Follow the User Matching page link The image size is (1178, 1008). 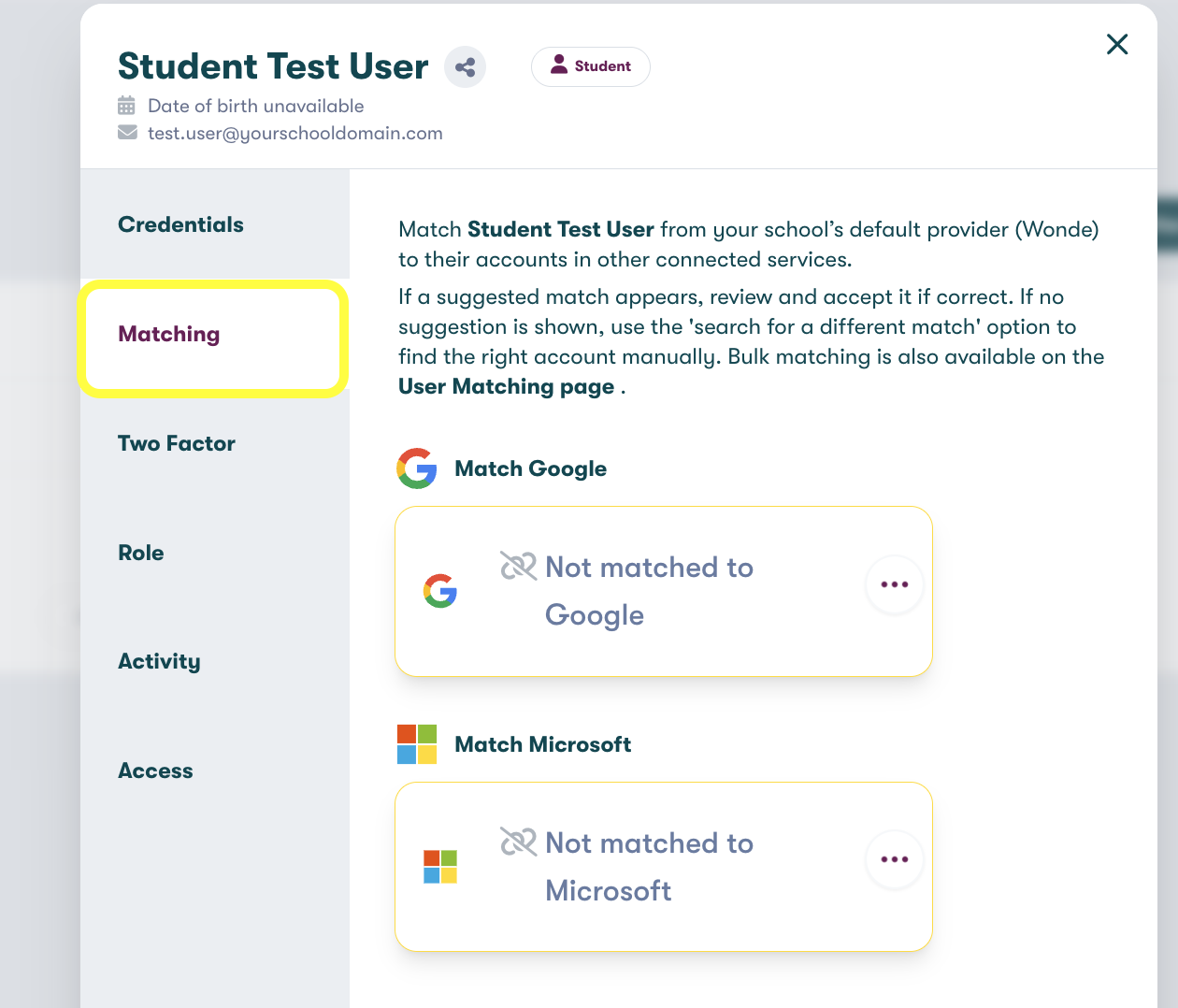pos(506,387)
